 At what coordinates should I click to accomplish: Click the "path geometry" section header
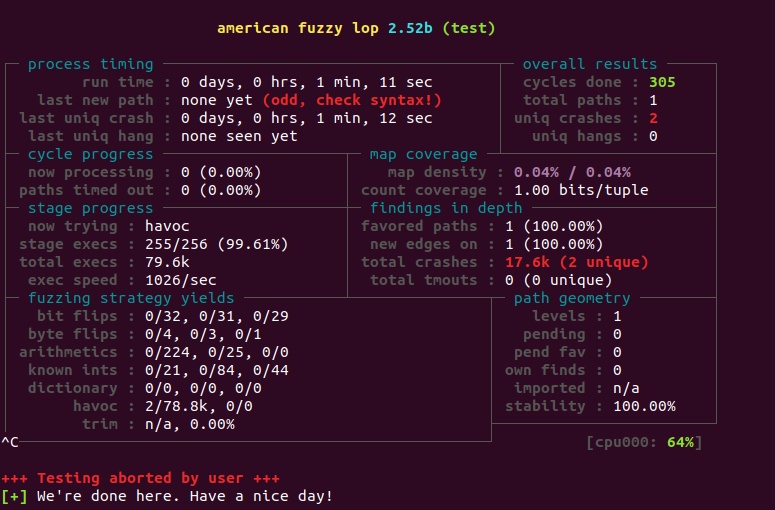[572, 298]
